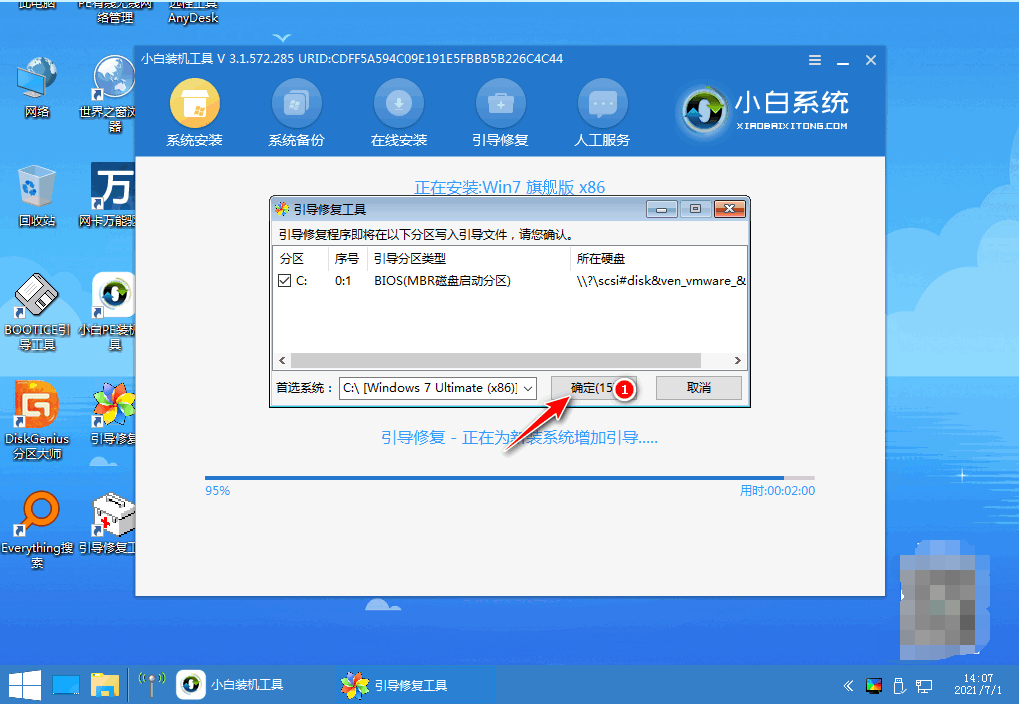Open the BOOTICE desktop icon
The height and width of the screenshot is (704, 1019).
(x=39, y=298)
